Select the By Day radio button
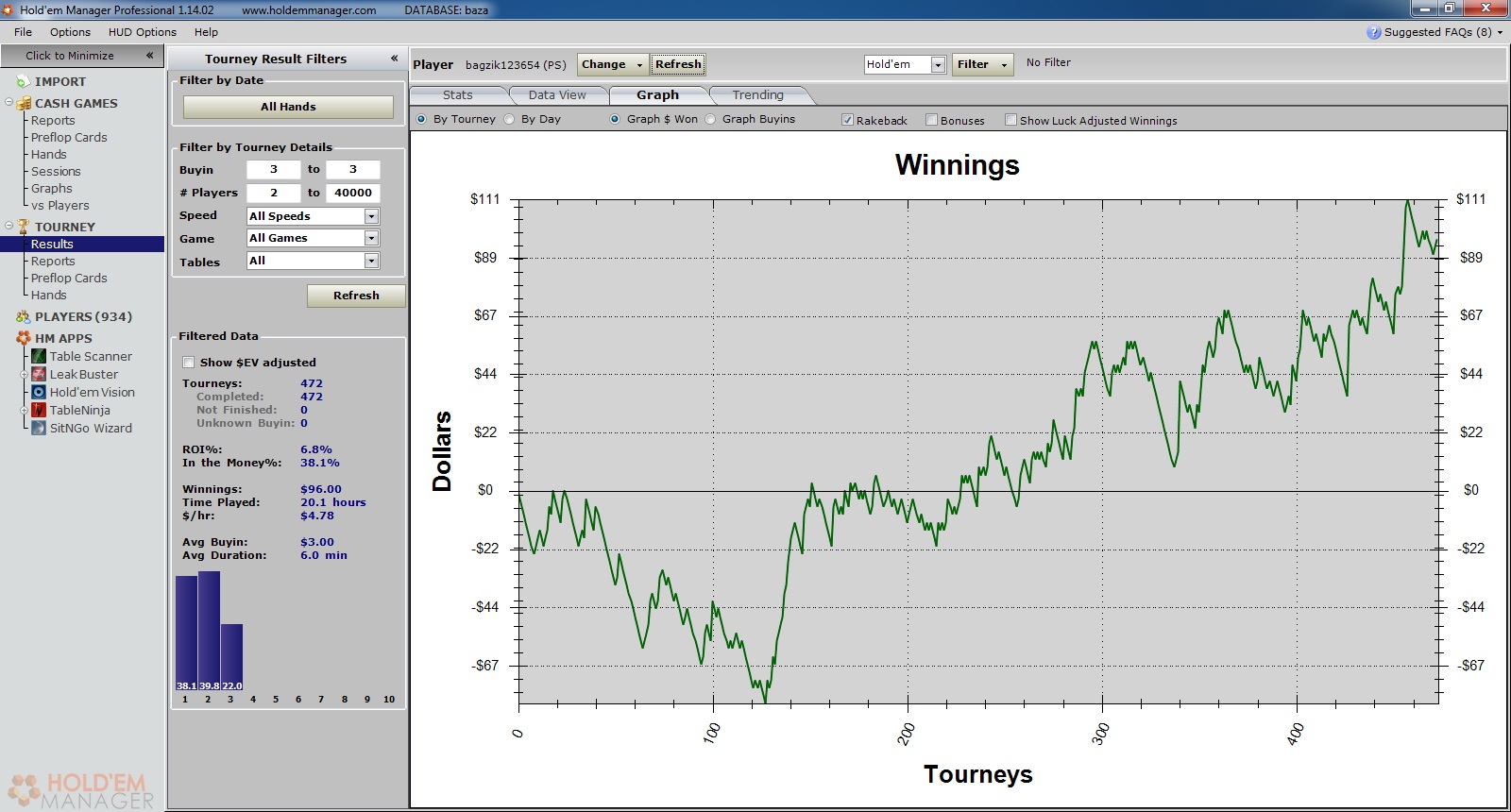 pyautogui.click(x=510, y=119)
